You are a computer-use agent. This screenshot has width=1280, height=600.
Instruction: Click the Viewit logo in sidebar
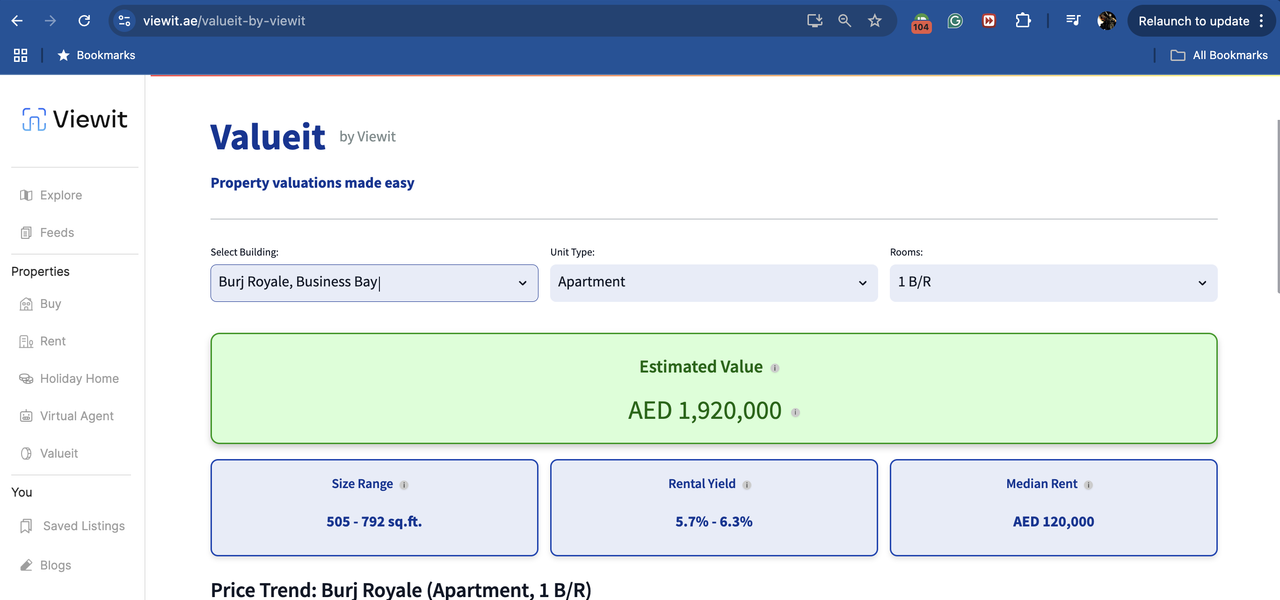pos(75,120)
